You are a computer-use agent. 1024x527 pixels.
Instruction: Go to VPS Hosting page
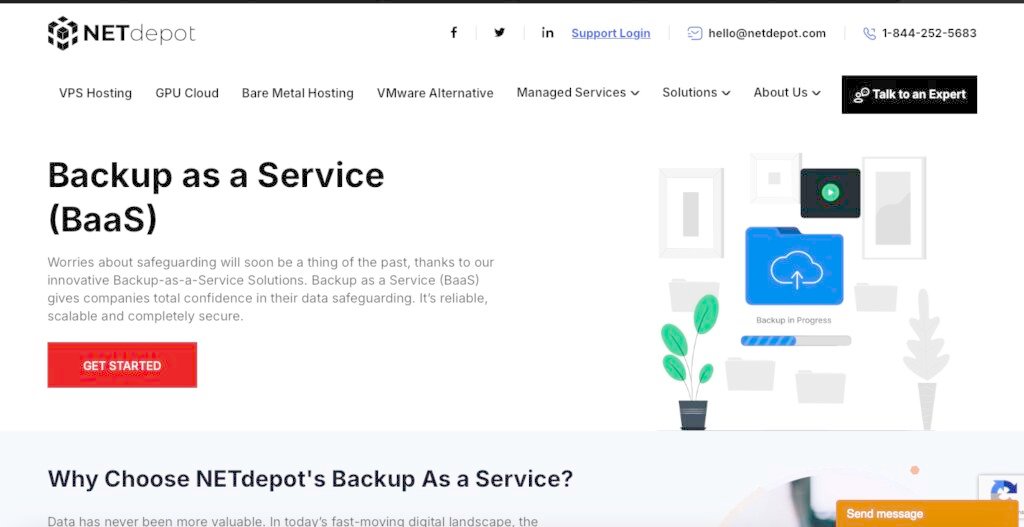pos(95,93)
